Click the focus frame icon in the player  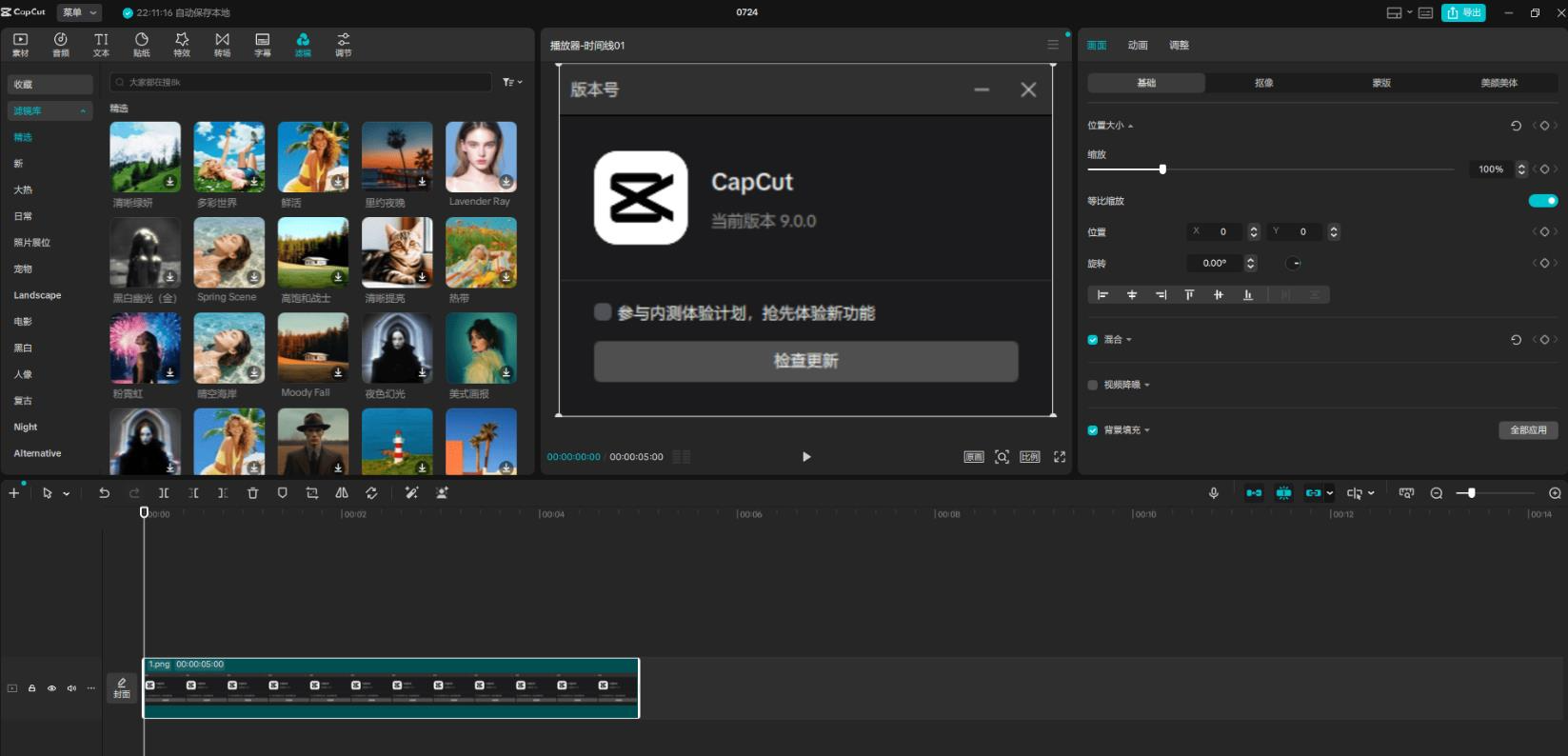[x=1002, y=457]
